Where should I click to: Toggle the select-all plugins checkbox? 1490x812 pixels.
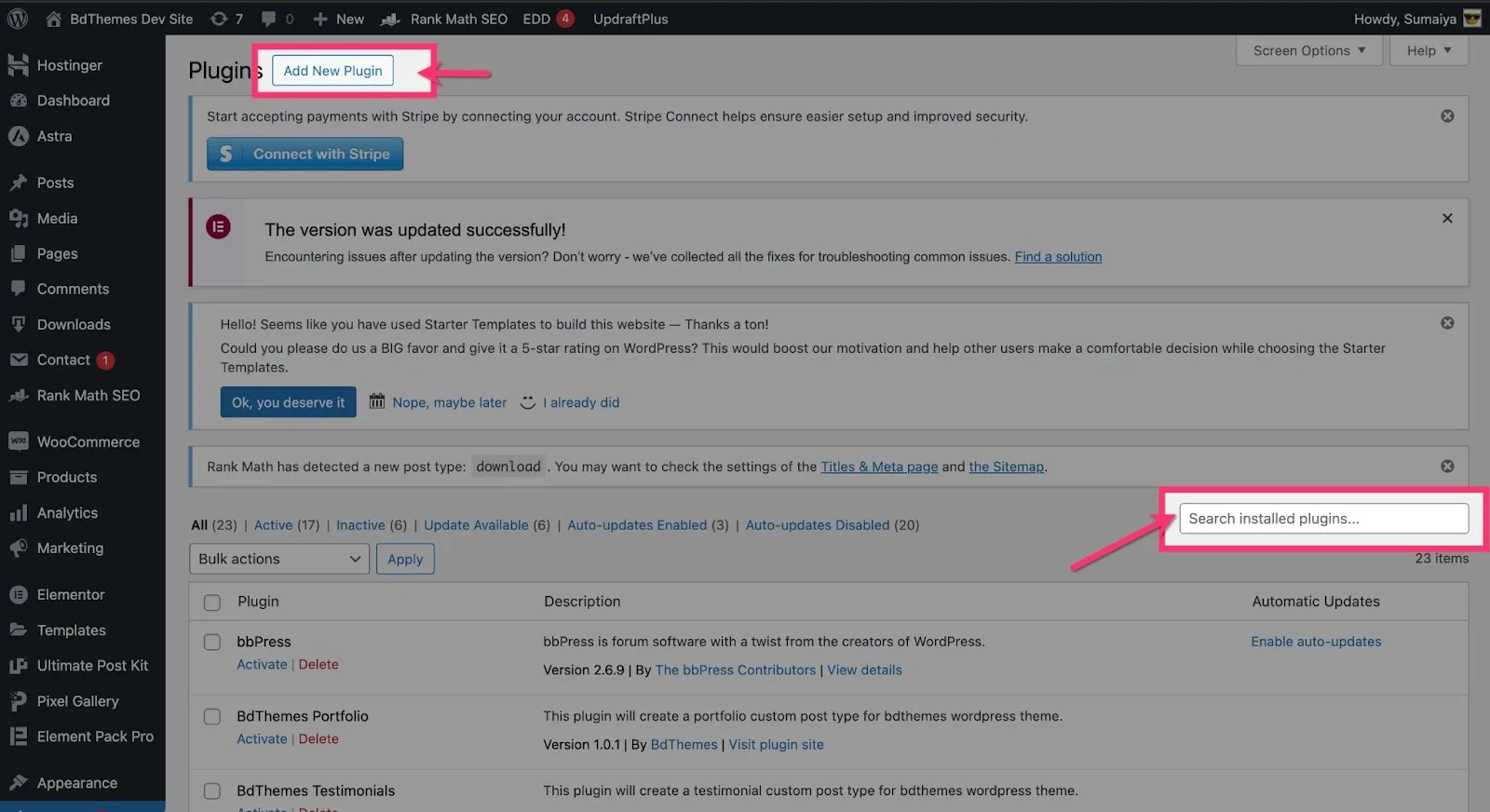point(212,602)
